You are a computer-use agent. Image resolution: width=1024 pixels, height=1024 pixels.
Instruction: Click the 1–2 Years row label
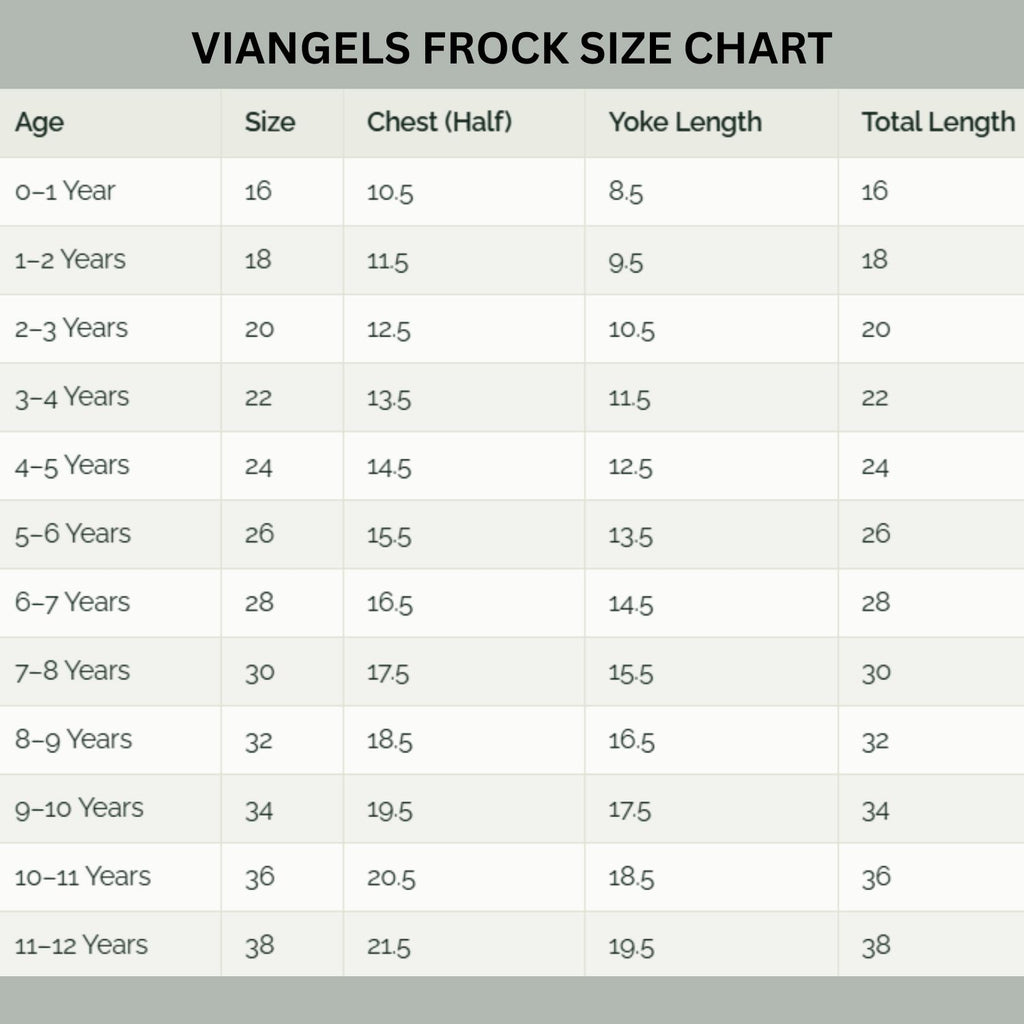pyautogui.click(x=70, y=260)
